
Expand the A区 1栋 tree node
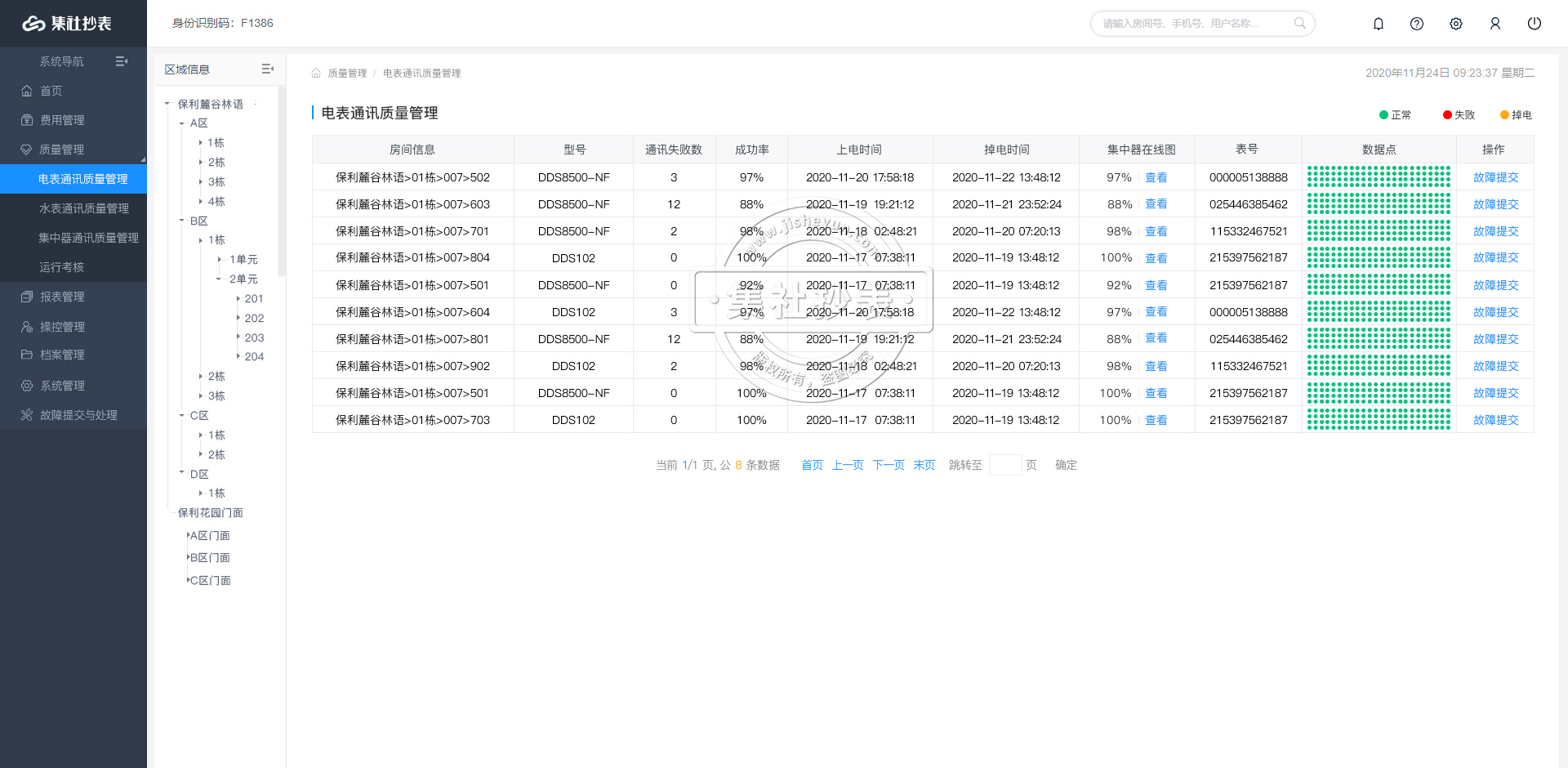tap(201, 143)
